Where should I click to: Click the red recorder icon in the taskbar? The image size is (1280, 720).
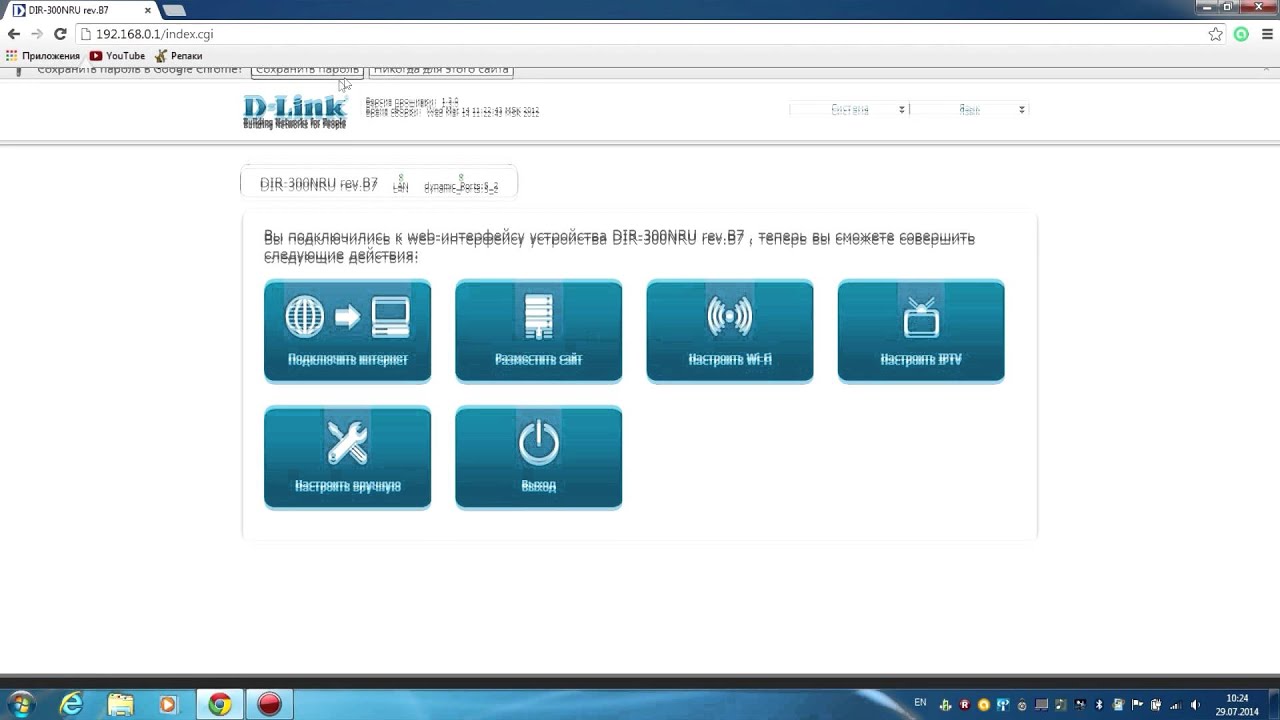click(x=269, y=704)
